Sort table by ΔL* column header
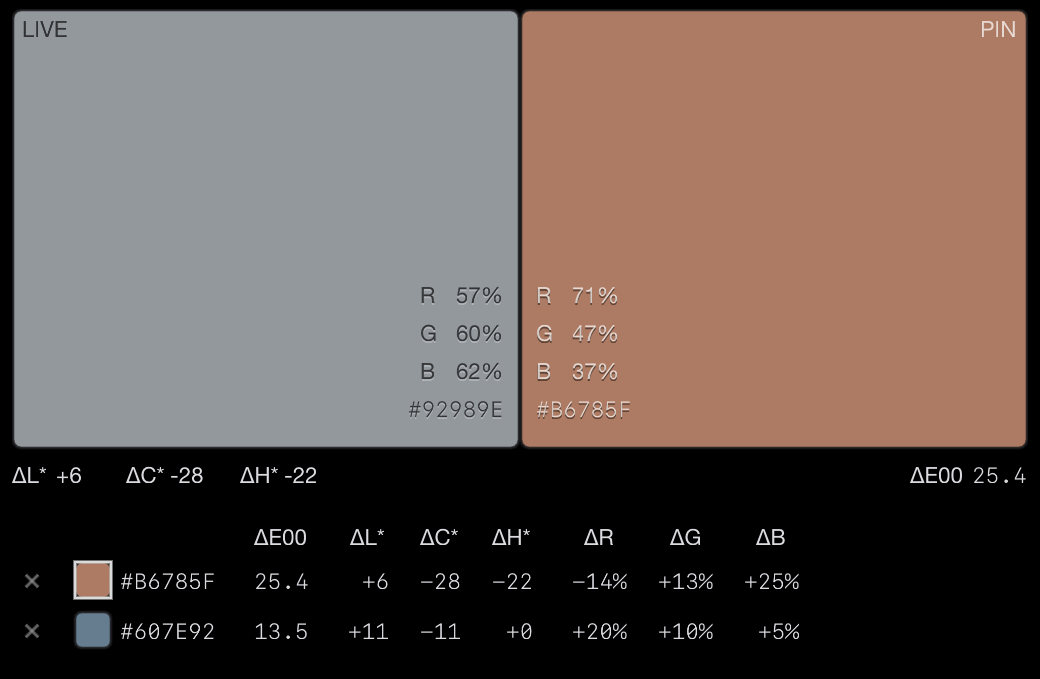1040x679 pixels. click(367, 537)
